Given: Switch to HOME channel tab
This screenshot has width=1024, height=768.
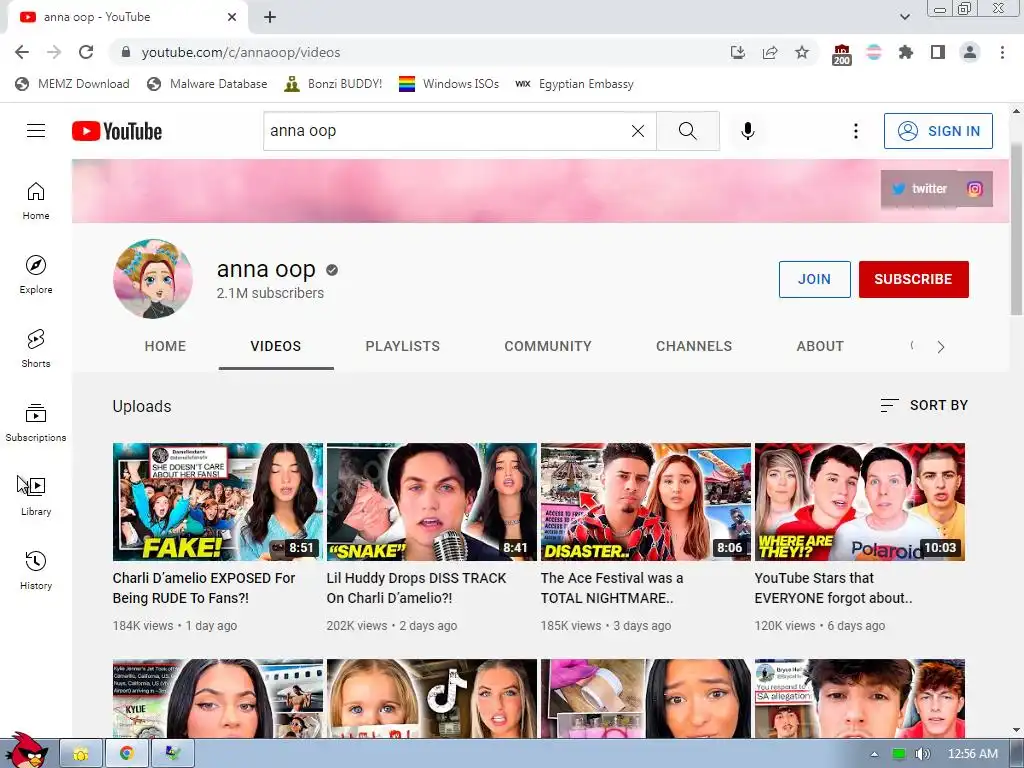Looking at the screenshot, I should pyautogui.click(x=165, y=346).
